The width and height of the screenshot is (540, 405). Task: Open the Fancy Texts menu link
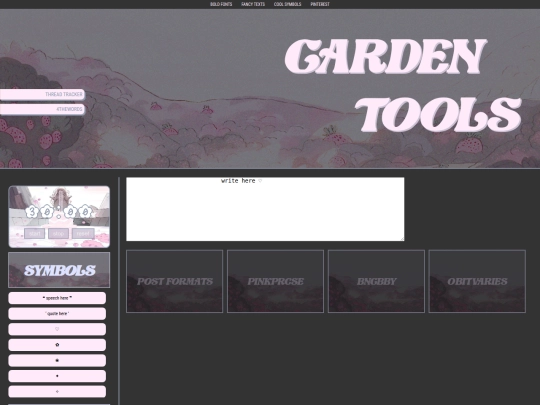pyautogui.click(x=253, y=4)
